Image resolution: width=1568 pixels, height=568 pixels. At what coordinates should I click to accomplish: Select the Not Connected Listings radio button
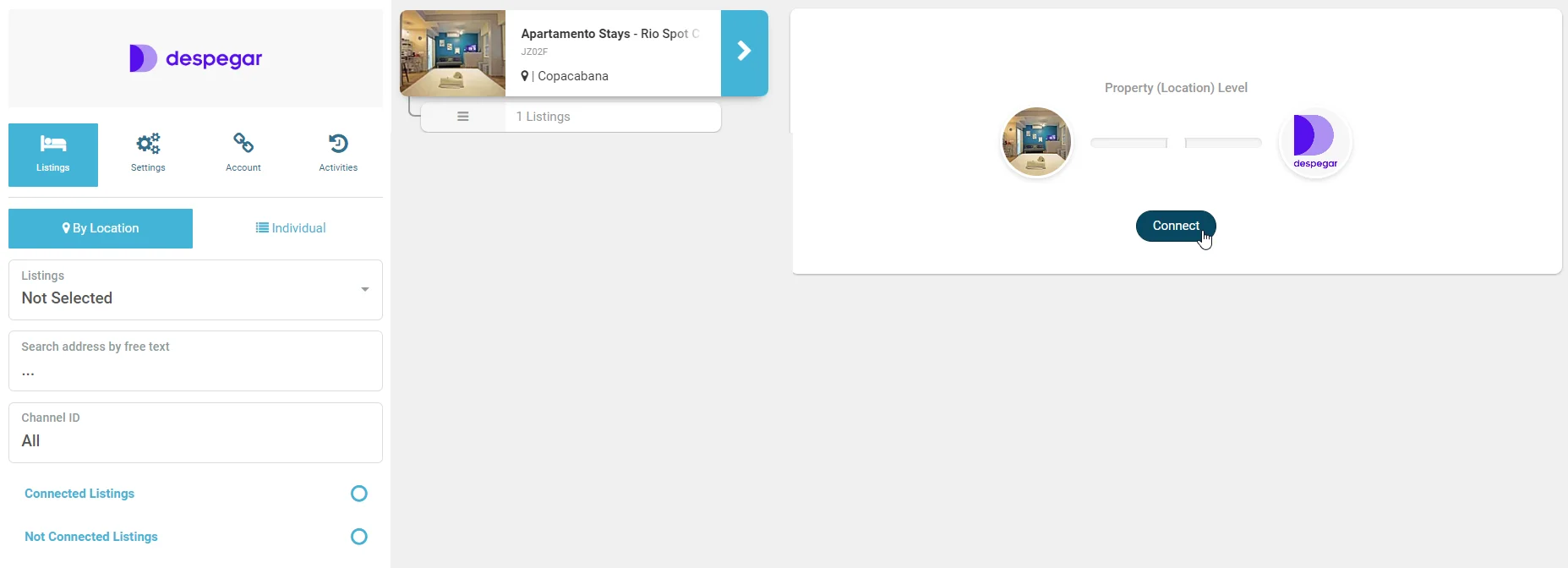click(x=359, y=537)
